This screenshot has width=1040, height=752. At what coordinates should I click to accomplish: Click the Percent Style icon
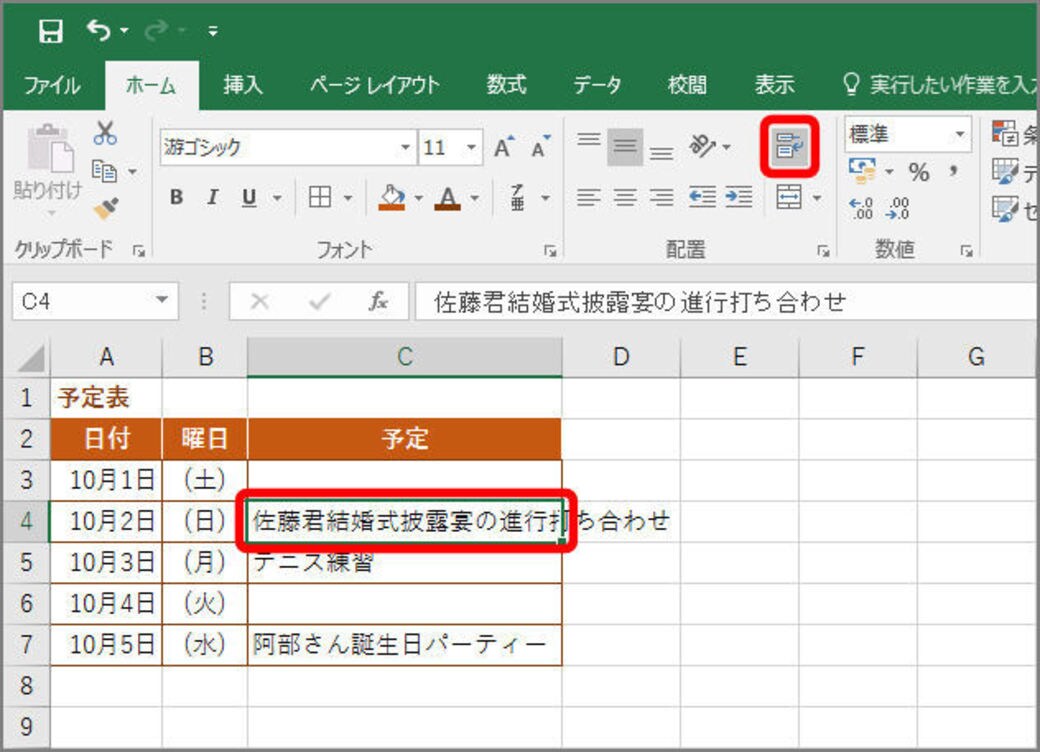point(919,172)
